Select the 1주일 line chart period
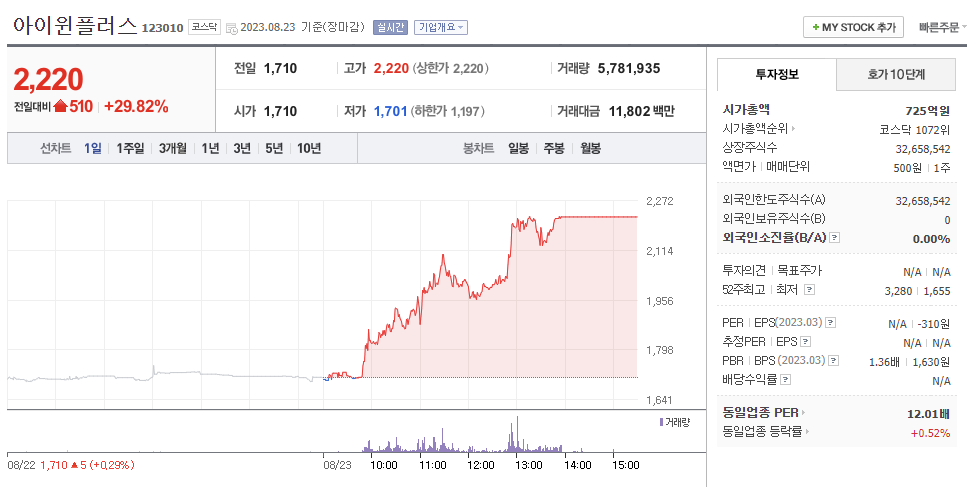 pos(130,148)
